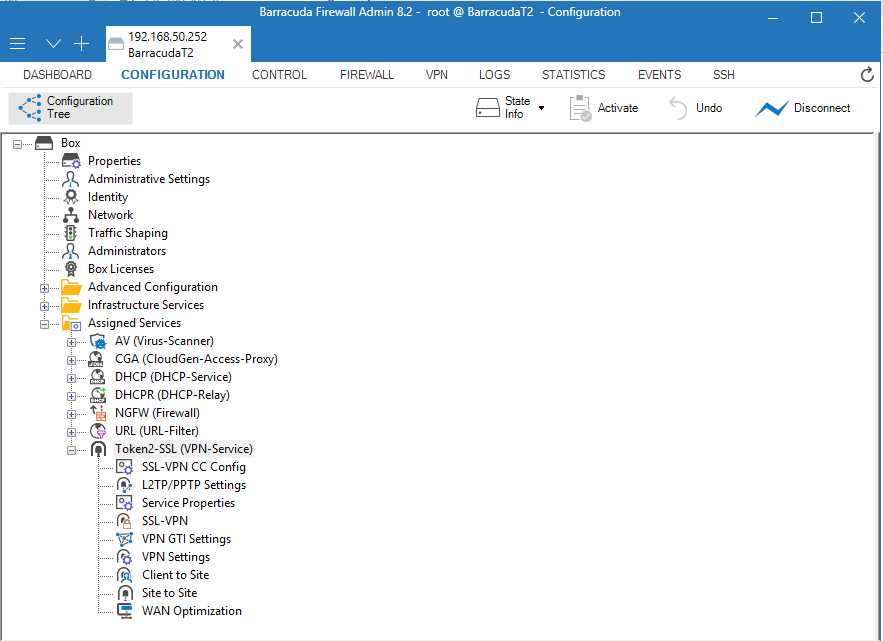
Task: Select the CONFIGURATION tab
Action: (x=173, y=75)
